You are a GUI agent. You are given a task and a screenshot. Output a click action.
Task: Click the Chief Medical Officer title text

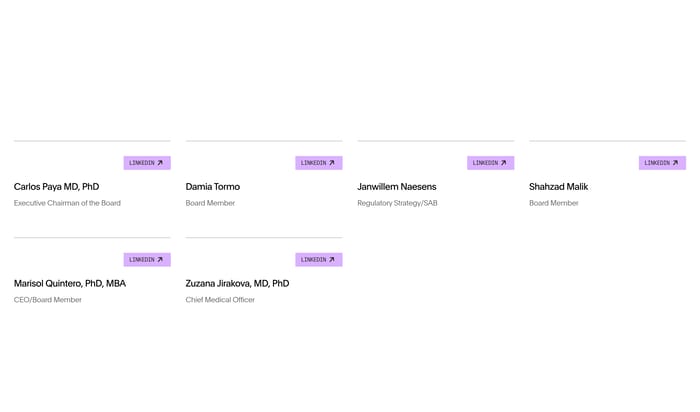[x=220, y=300]
